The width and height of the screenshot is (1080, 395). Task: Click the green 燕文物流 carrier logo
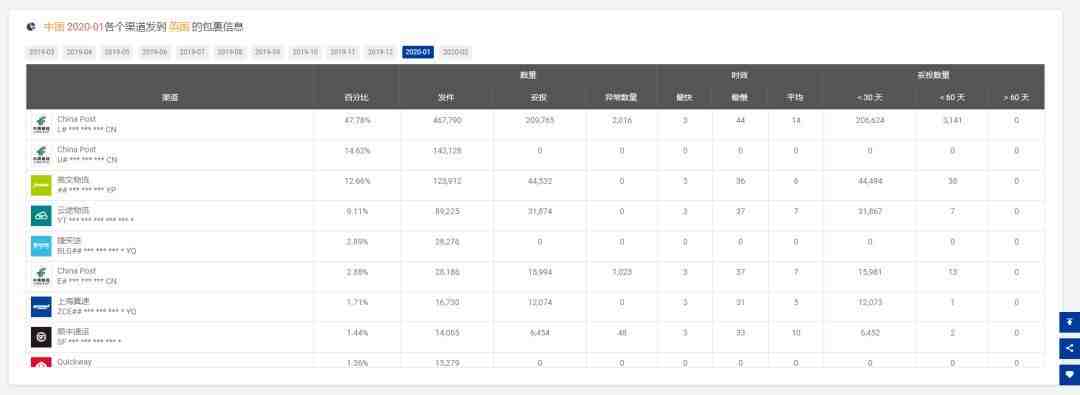(41, 185)
